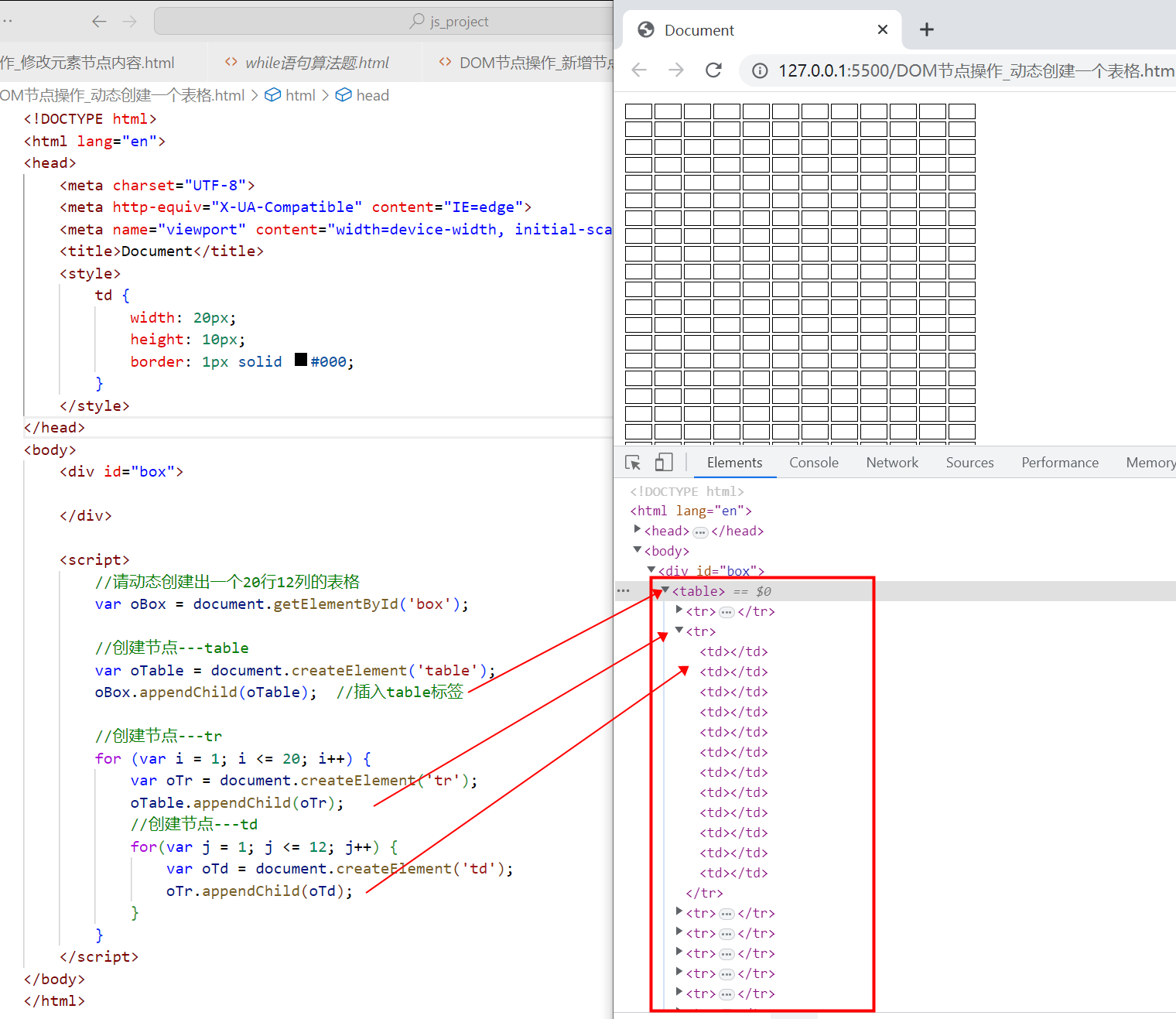Expand the head node in Elements tree
This screenshot has height=1019, width=1176.
pos(638,529)
